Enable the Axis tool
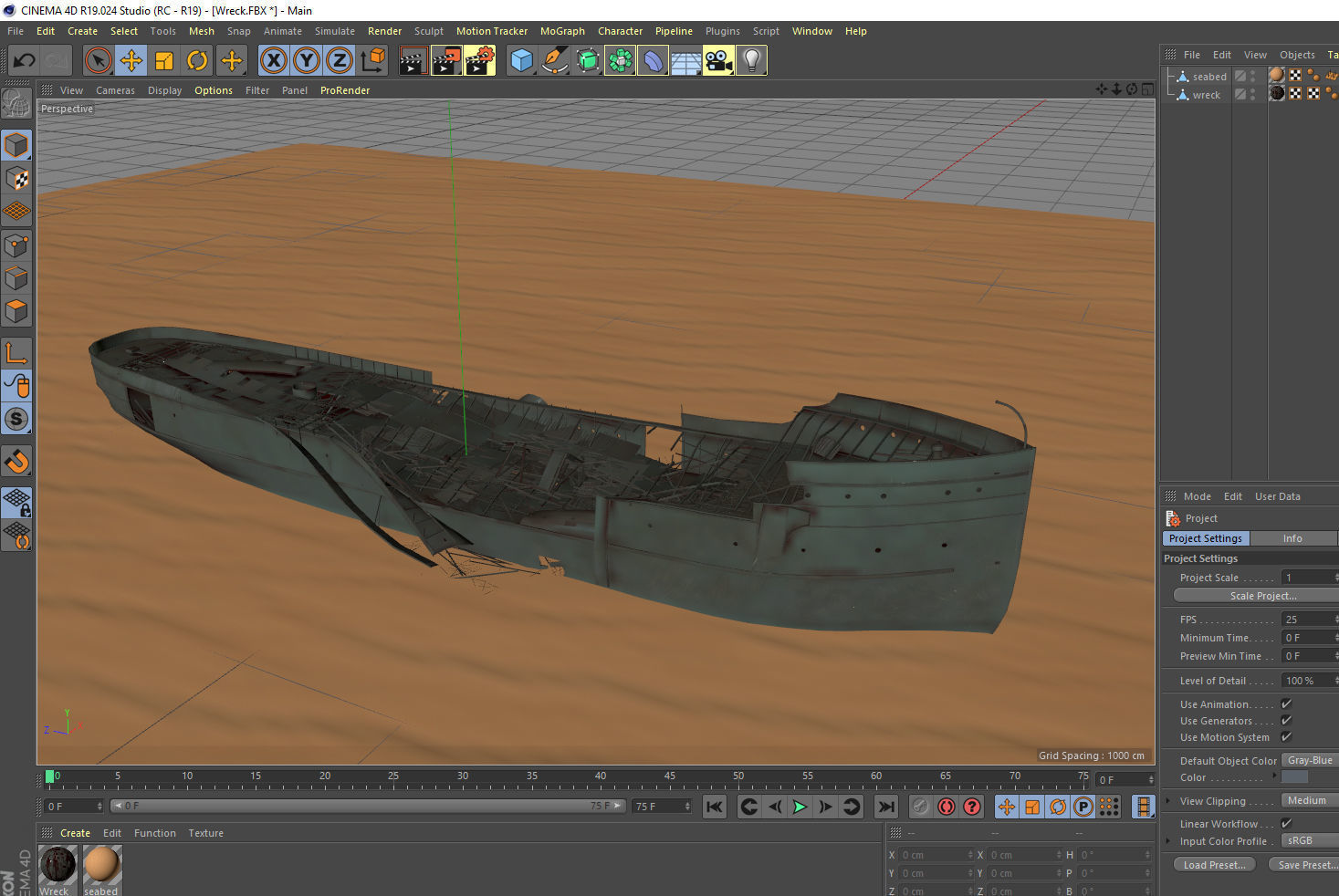The height and width of the screenshot is (896, 1339). [x=16, y=352]
